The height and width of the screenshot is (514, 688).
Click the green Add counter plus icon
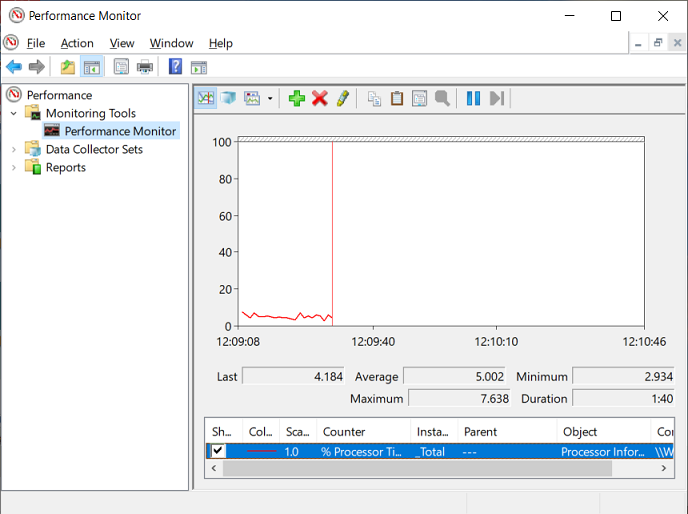pos(296,98)
